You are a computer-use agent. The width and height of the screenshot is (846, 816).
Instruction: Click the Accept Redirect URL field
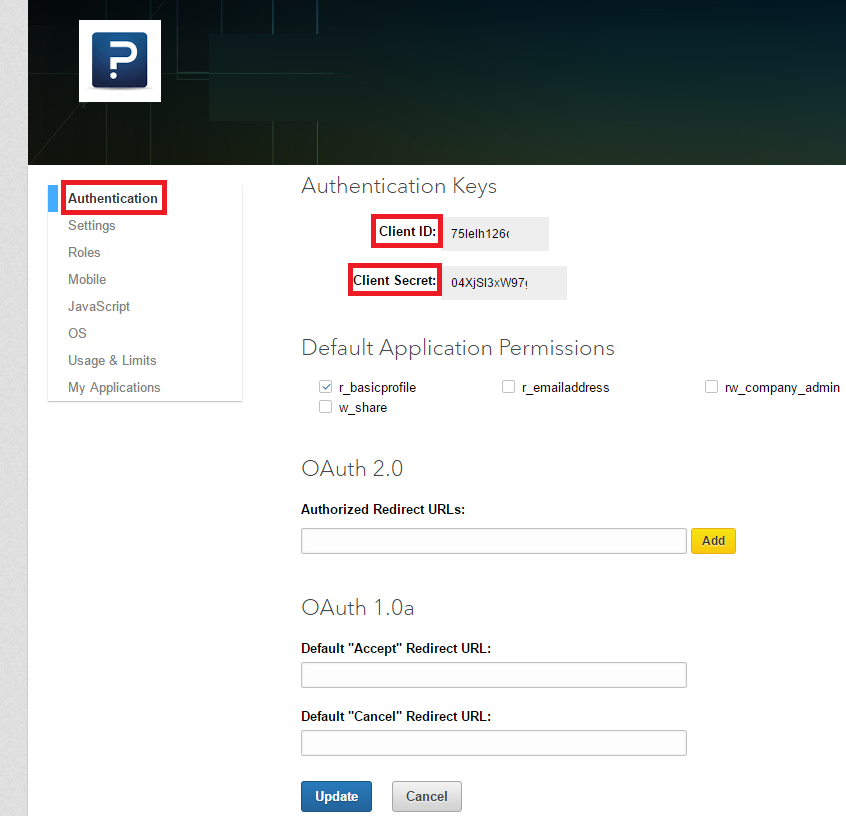pyautogui.click(x=493, y=675)
